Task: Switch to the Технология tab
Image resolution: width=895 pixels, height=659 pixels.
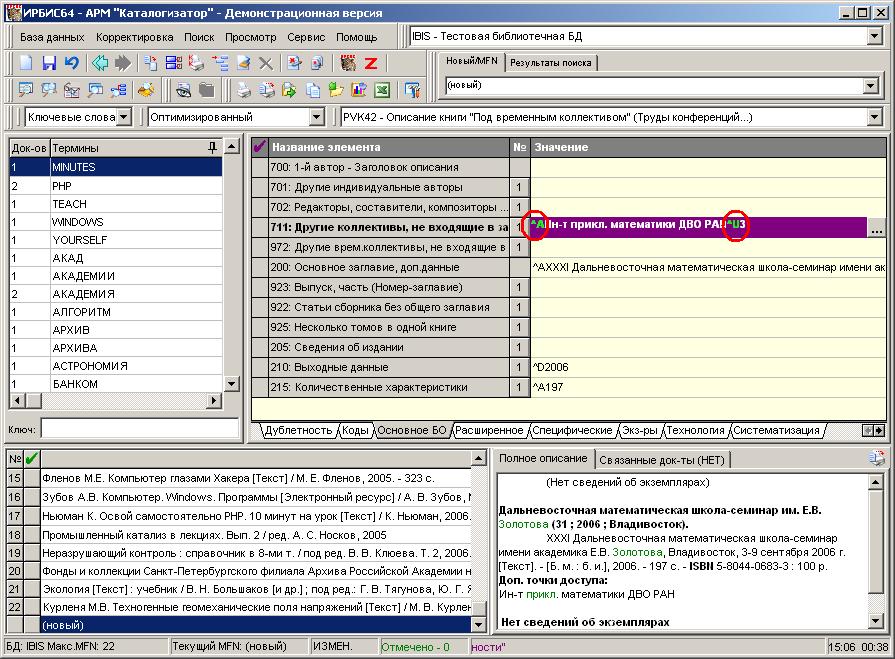Action: [x=695, y=430]
